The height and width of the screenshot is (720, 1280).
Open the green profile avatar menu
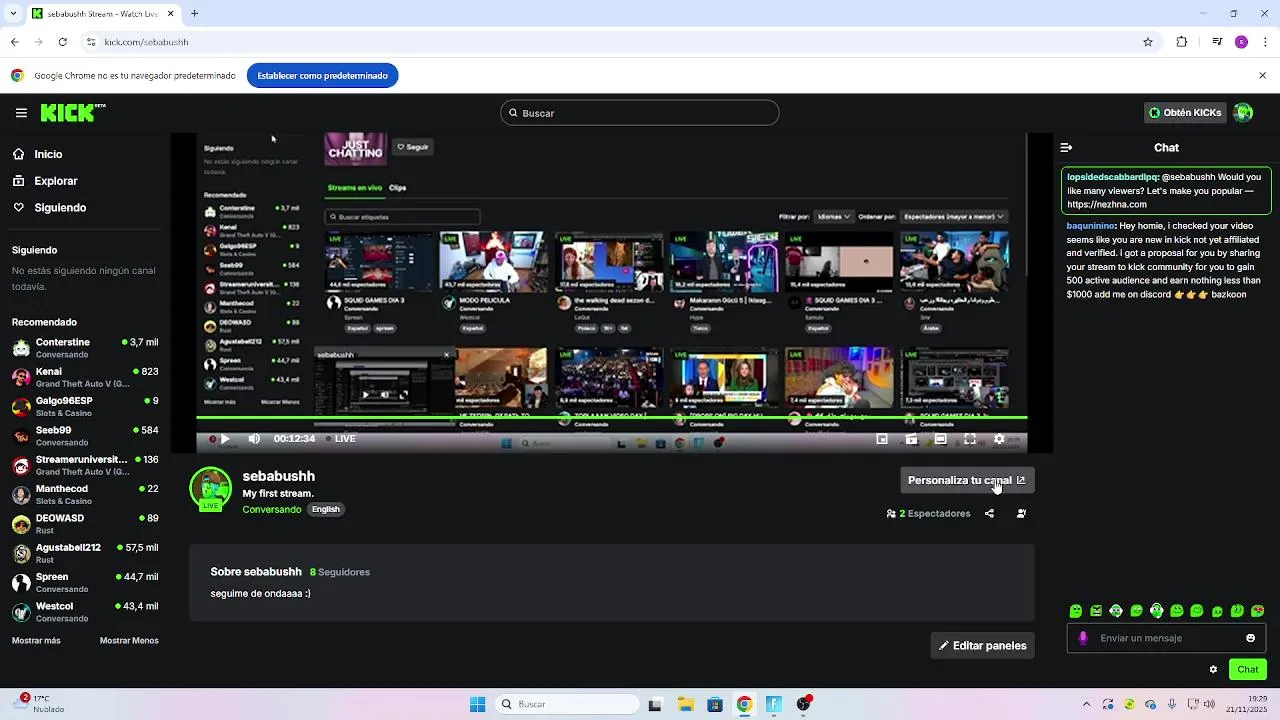click(x=1243, y=113)
